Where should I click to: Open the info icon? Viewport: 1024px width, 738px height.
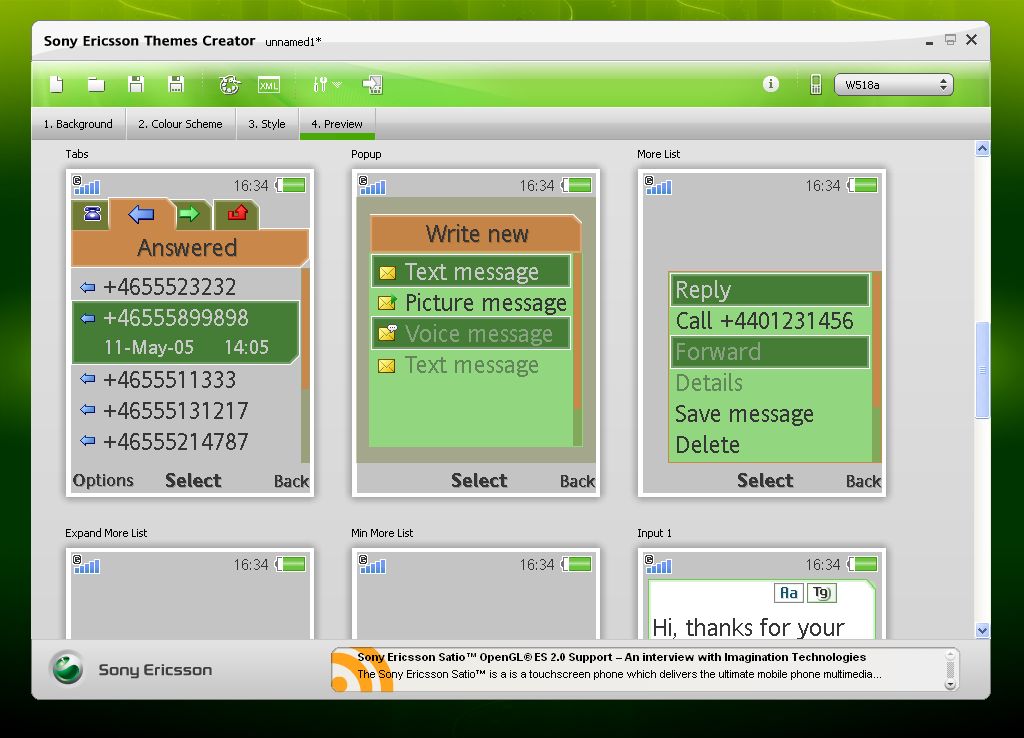pos(771,84)
